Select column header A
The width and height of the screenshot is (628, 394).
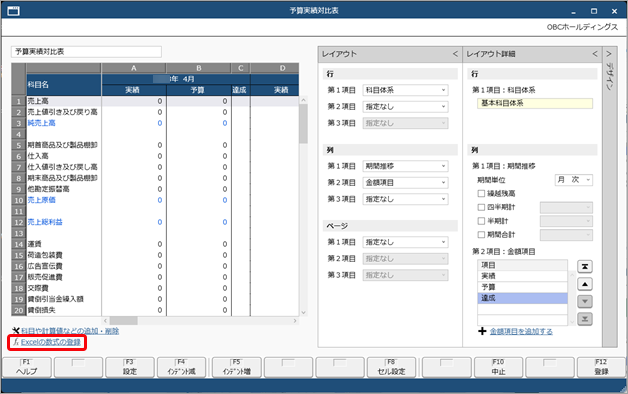[134, 68]
